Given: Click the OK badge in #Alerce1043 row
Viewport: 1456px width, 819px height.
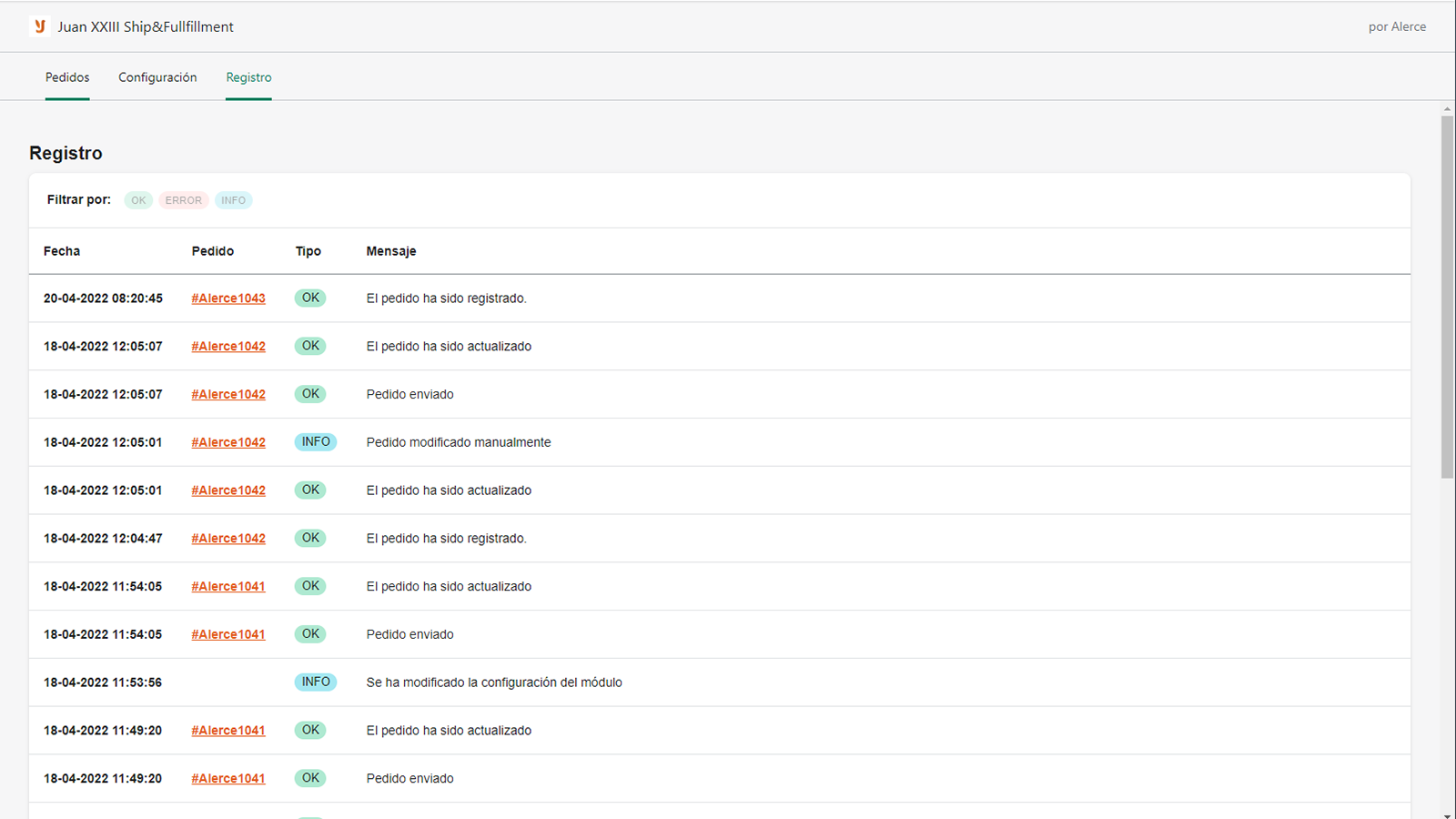Looking at the screenshot, I should pyautogui.click(x=310, y=298).
